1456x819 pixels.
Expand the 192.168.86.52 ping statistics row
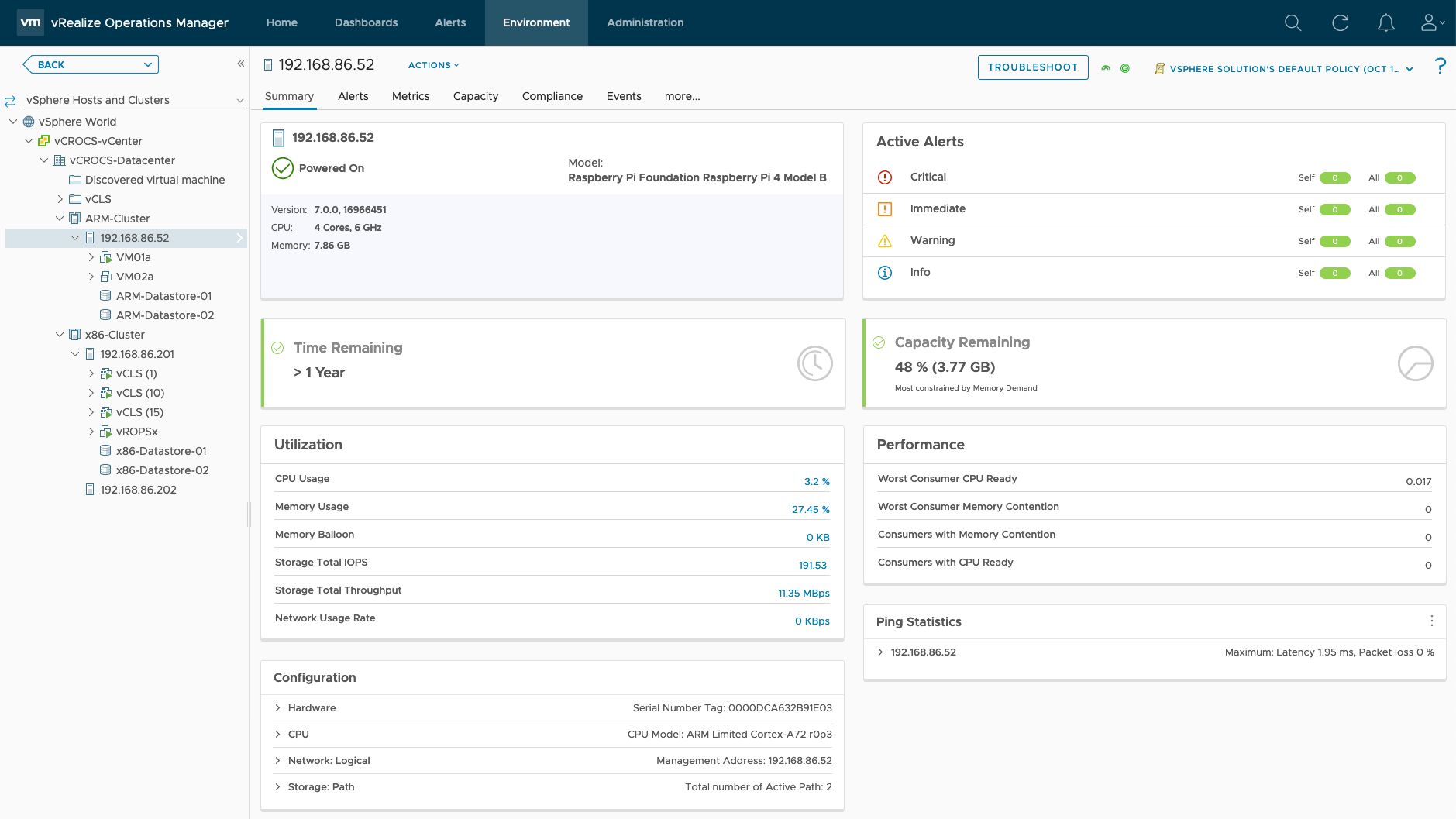[x=881, y=652]
